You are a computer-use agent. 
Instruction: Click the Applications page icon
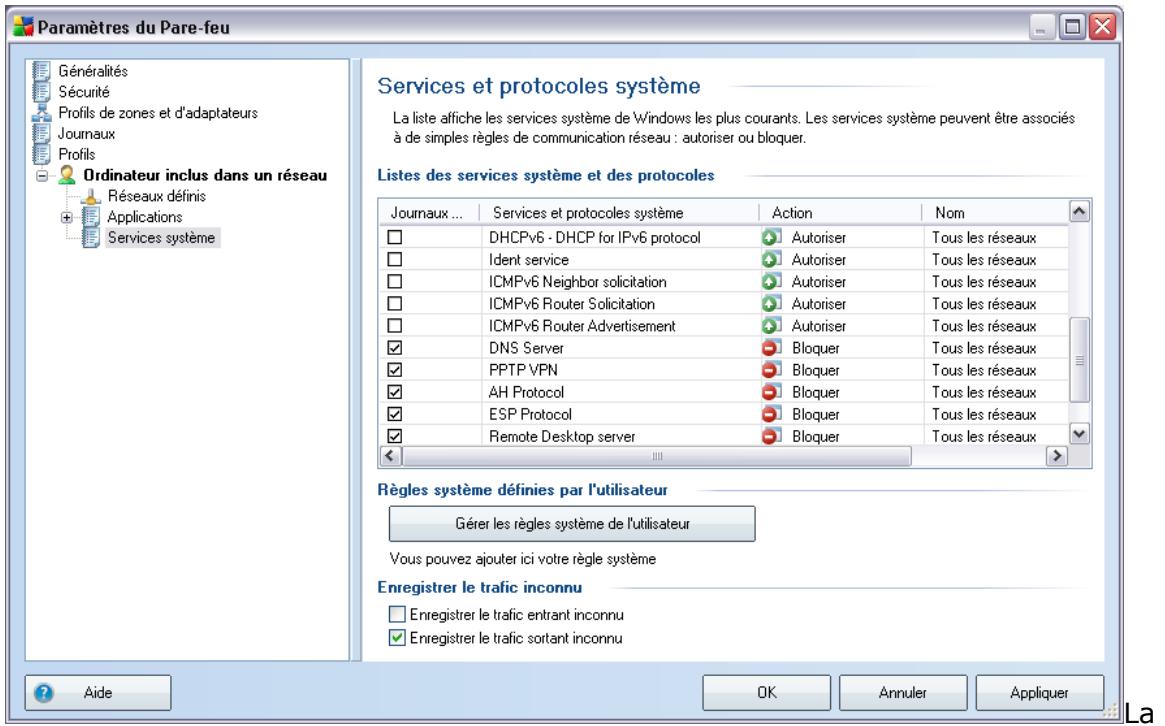coord(91,217)
